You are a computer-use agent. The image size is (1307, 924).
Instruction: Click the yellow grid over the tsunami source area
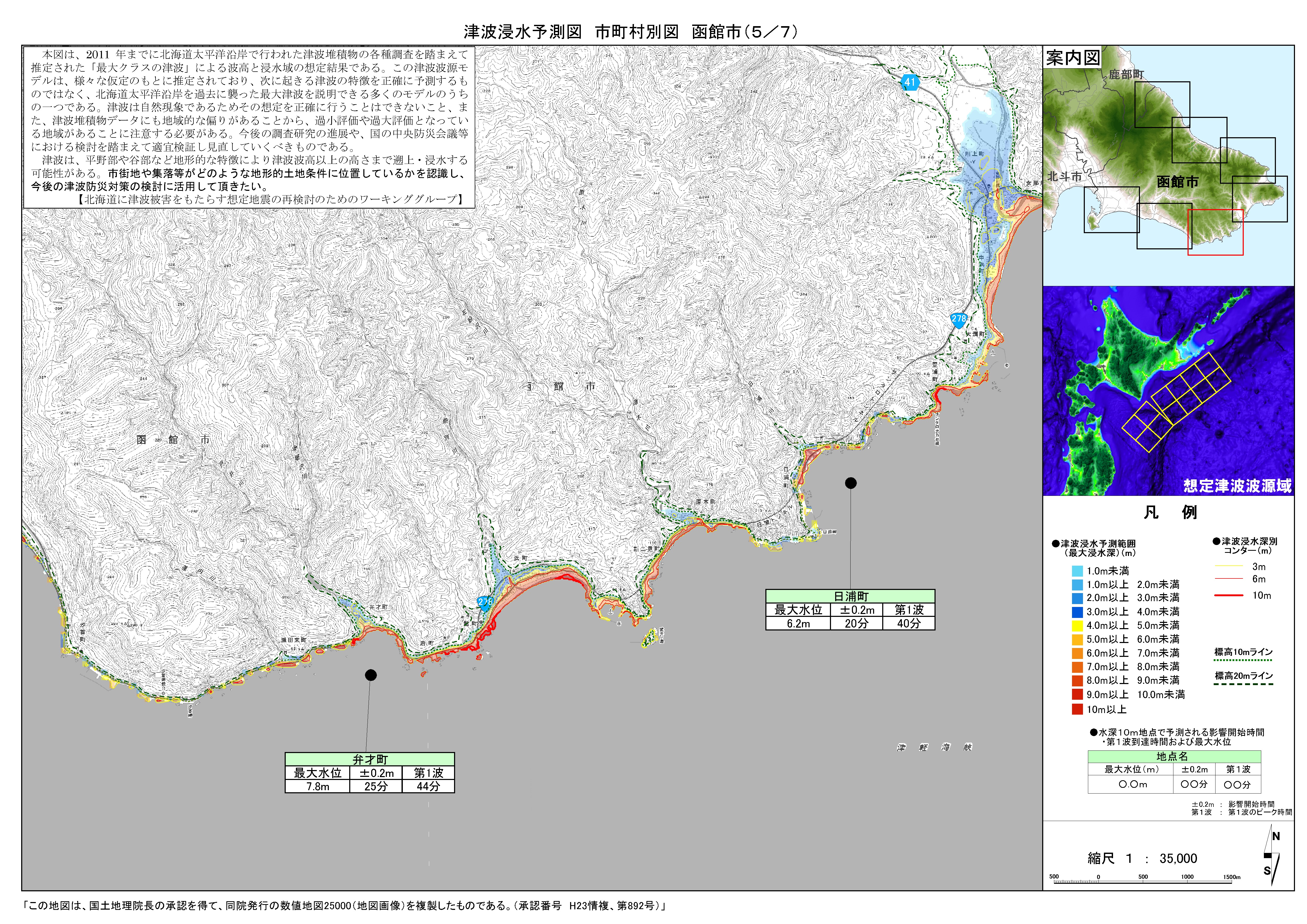click(1177, 403)
